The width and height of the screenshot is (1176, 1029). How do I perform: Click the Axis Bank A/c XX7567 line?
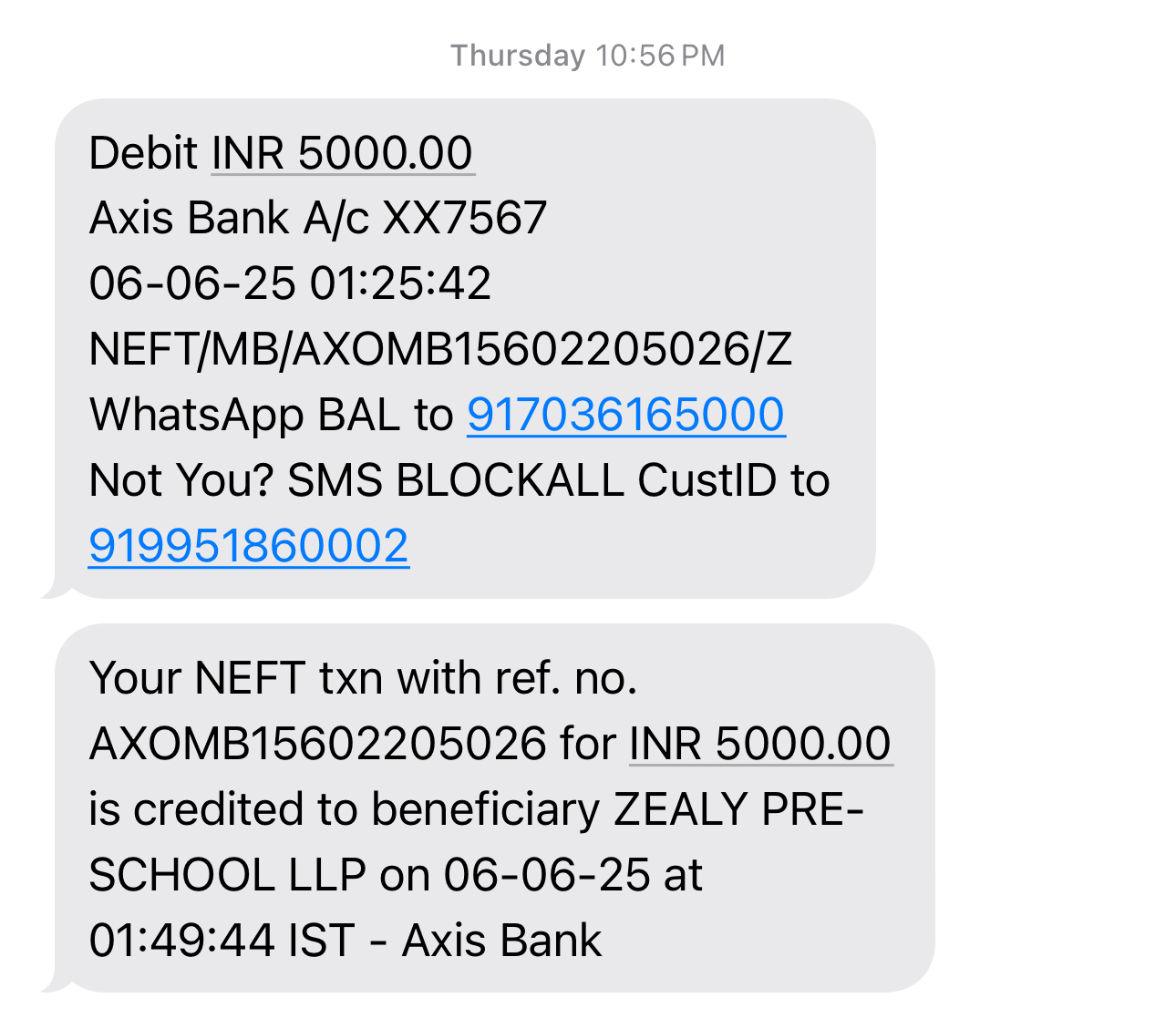317,219
